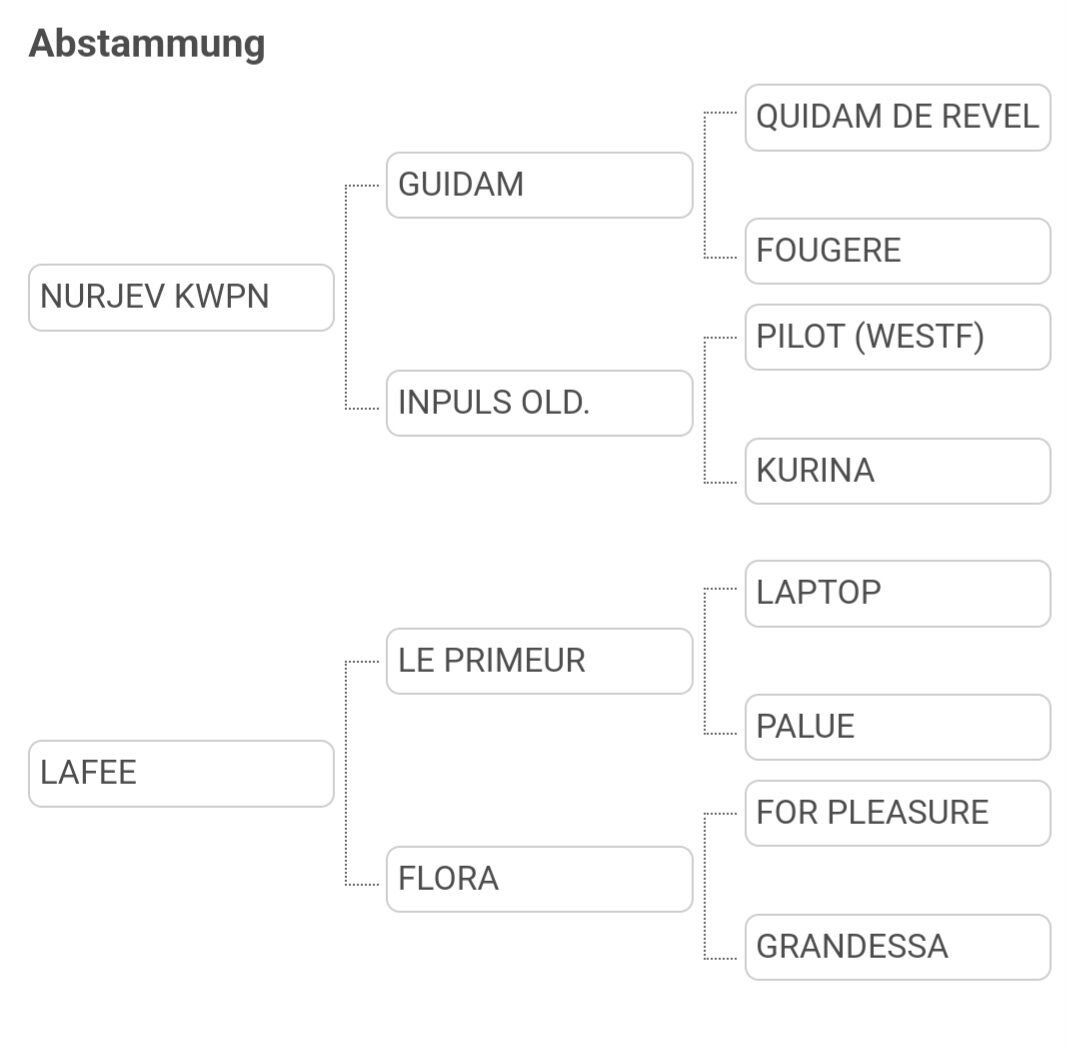Viewport: 1071px width, 1048px height.
Task: Click the Abstammung section heading
Action: 147,44
